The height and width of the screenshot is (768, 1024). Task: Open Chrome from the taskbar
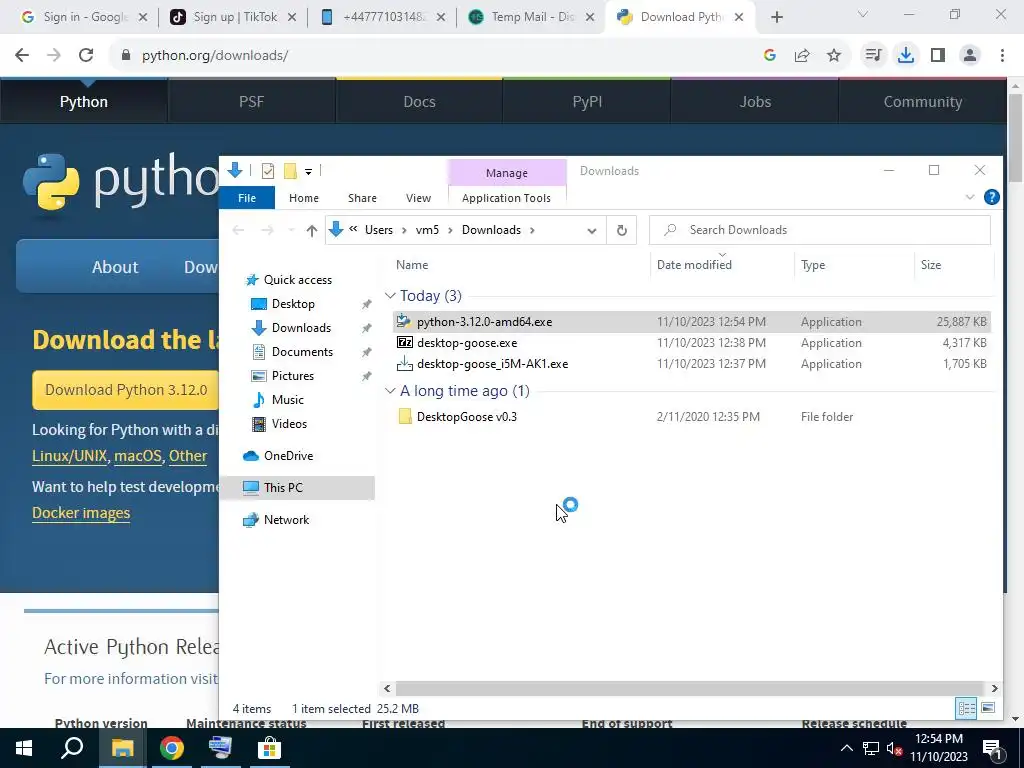pyautogui.click(x=172, y=748)
